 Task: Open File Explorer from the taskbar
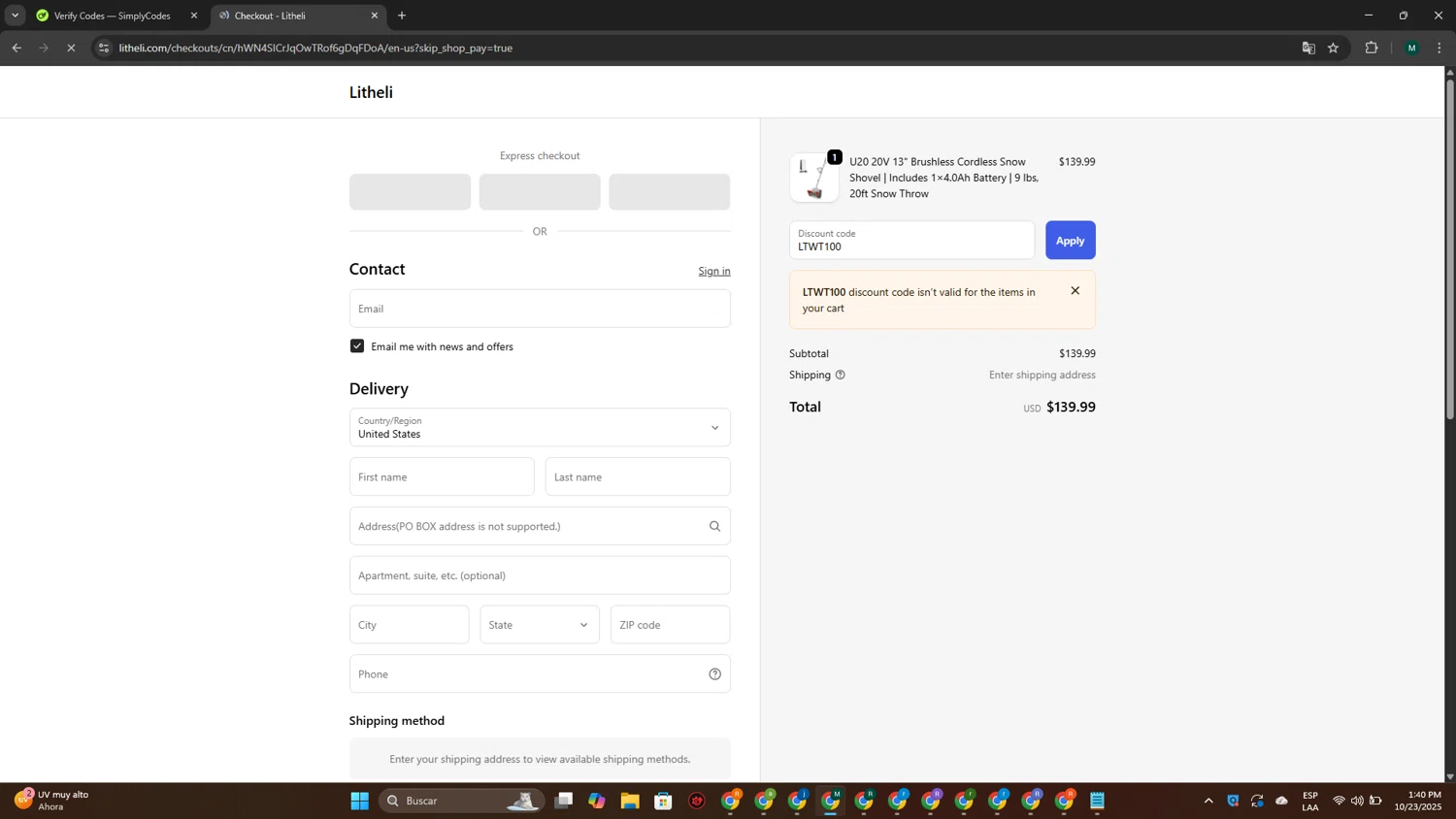(630, 801)
